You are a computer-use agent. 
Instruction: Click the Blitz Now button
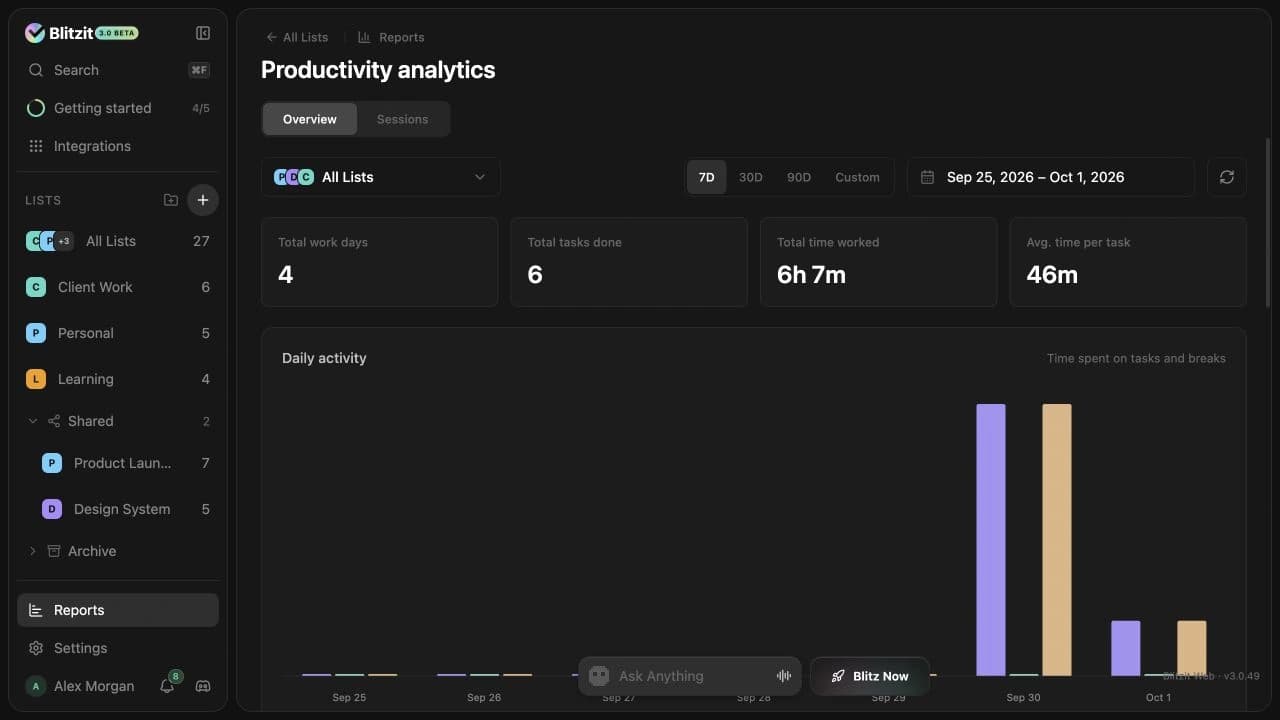[x=870, y=676]
